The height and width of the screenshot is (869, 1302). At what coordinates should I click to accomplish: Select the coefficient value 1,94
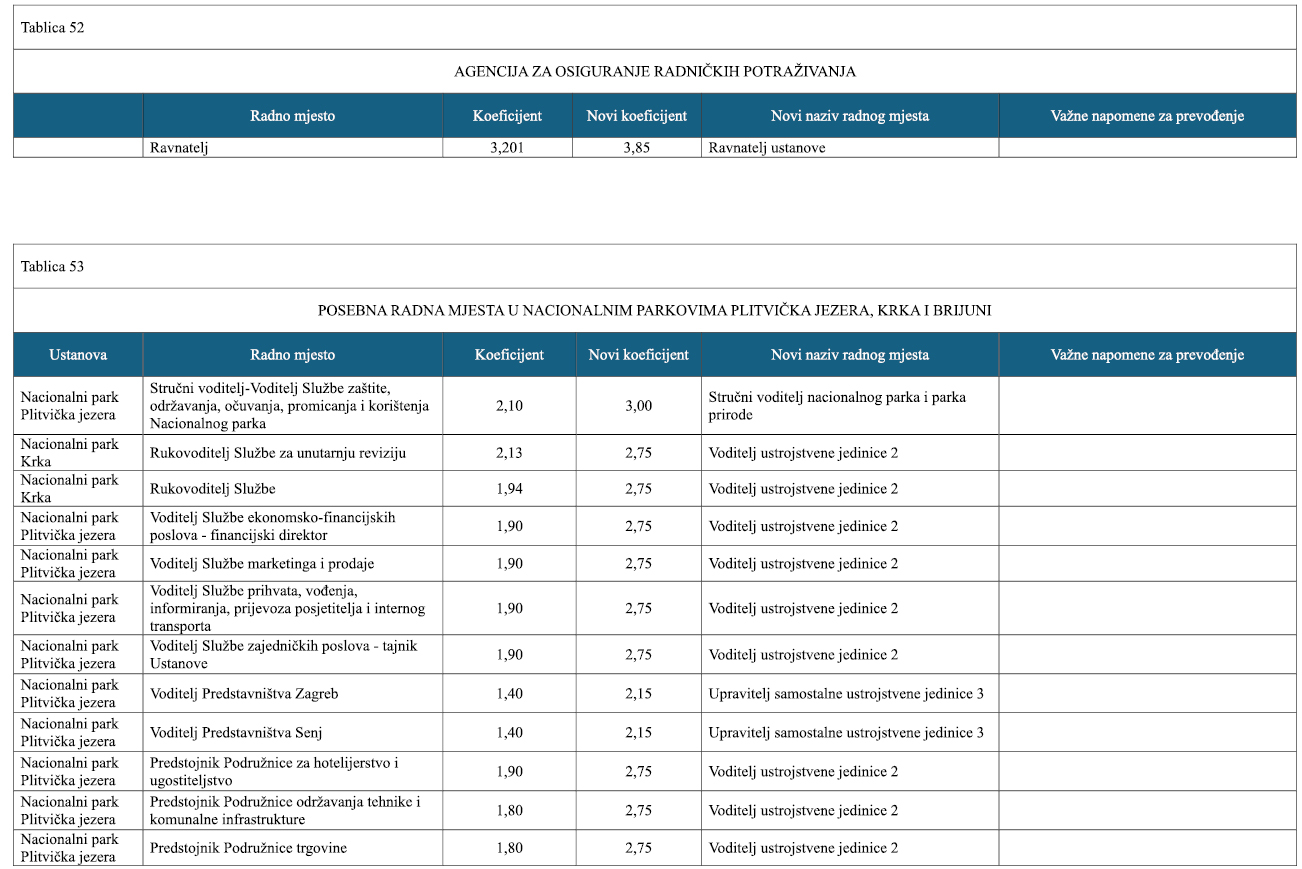pyautogui.click(x=509, y=489)
